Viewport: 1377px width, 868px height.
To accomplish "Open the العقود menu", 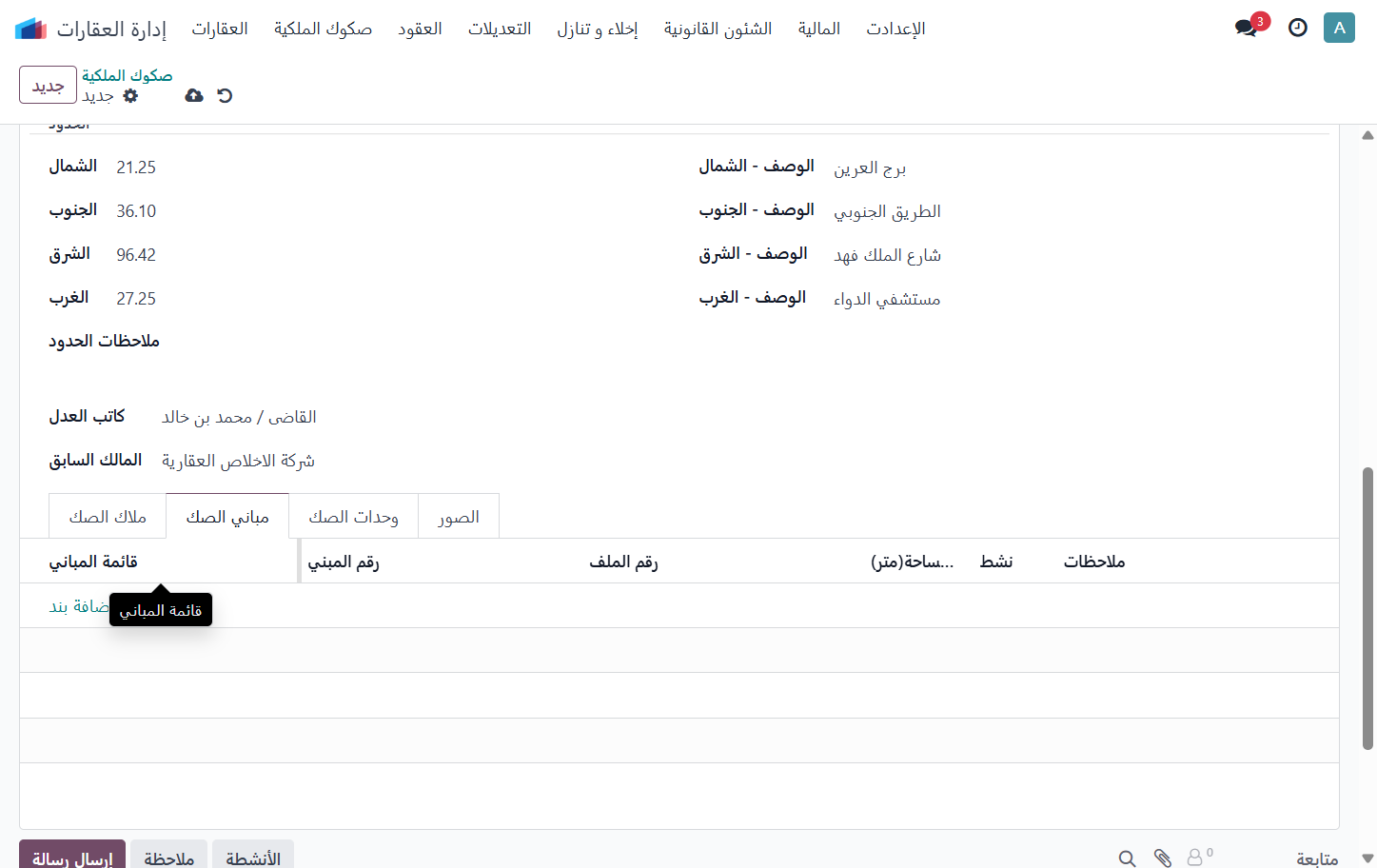I will coord(420,29).
